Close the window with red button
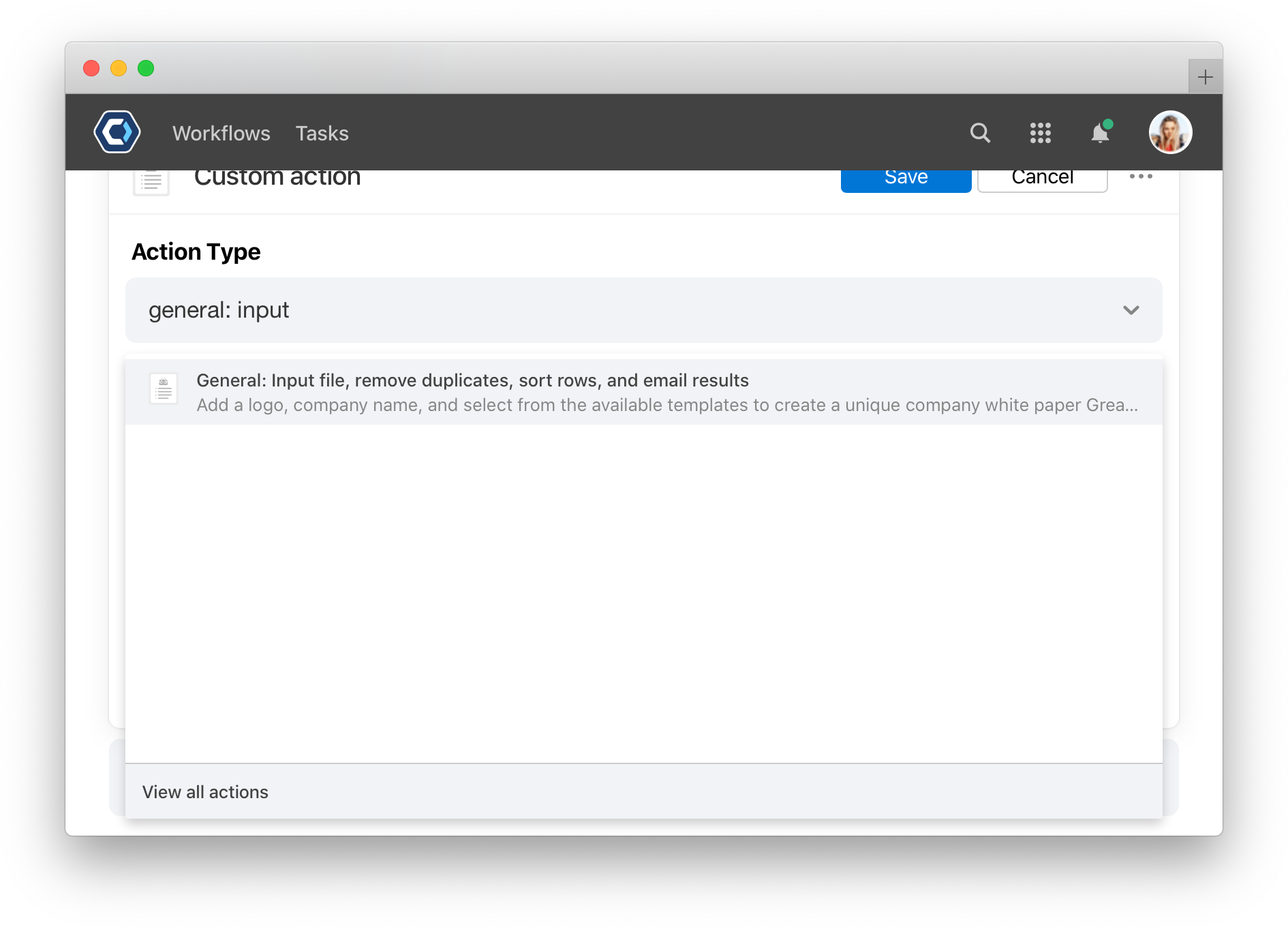This screenshot has height=927, width=1288. (91, 68)
